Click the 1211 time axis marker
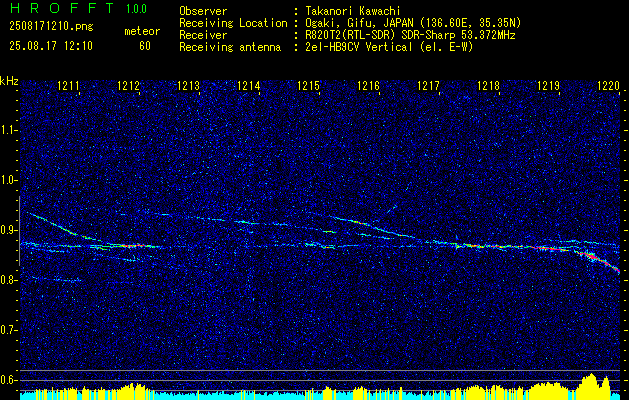 [x=68, y=85]
